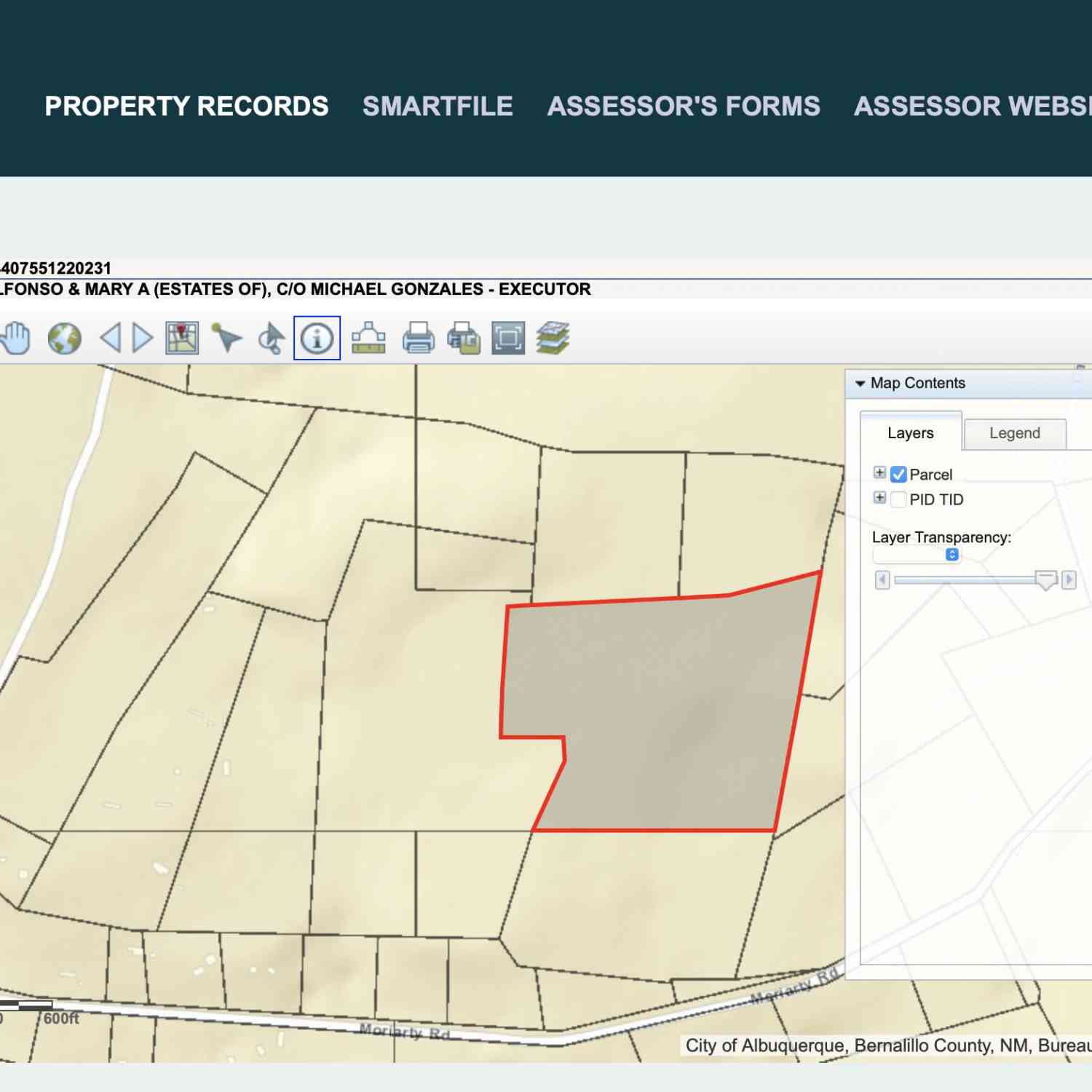Click the City of Albuquerque attribution text
The width and height of the screenshot is (1092, 1092).
point(888,1045)
